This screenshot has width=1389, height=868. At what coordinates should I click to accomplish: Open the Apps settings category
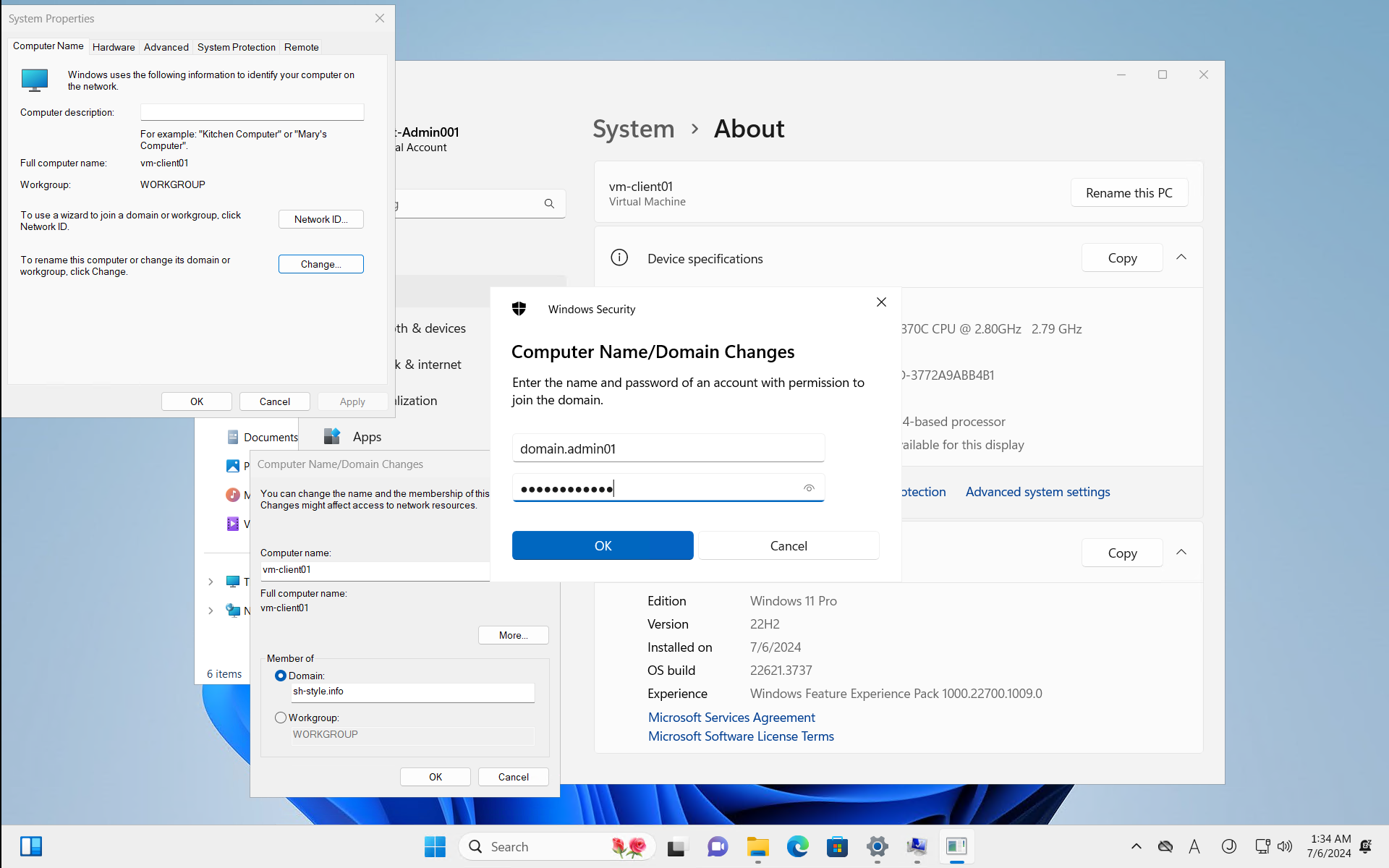pos(367,437)
